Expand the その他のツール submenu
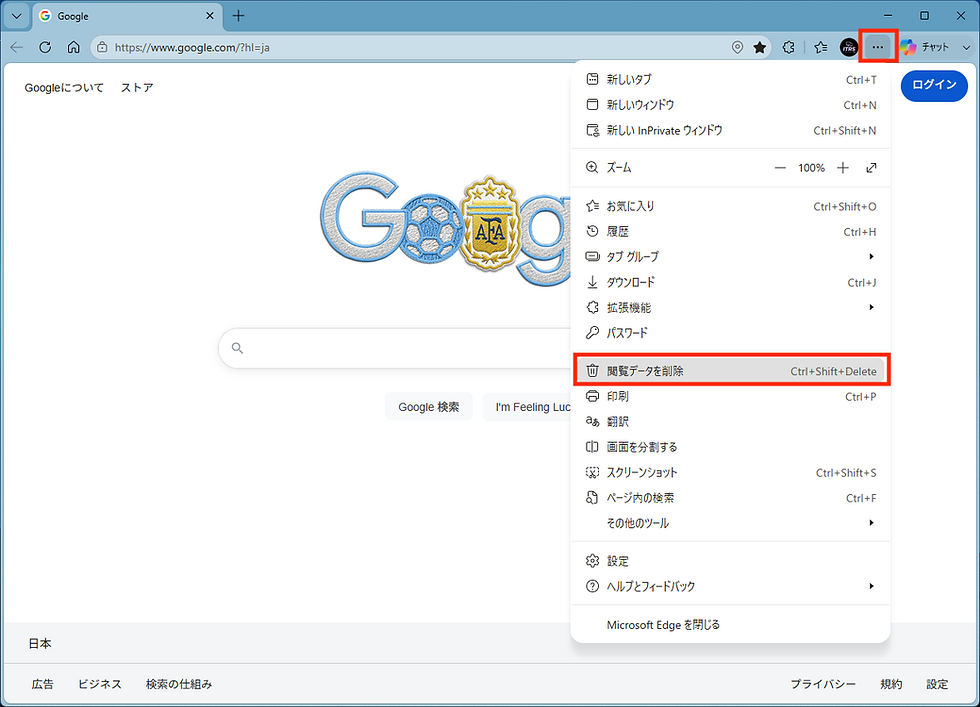 click(x=730, y=523)
